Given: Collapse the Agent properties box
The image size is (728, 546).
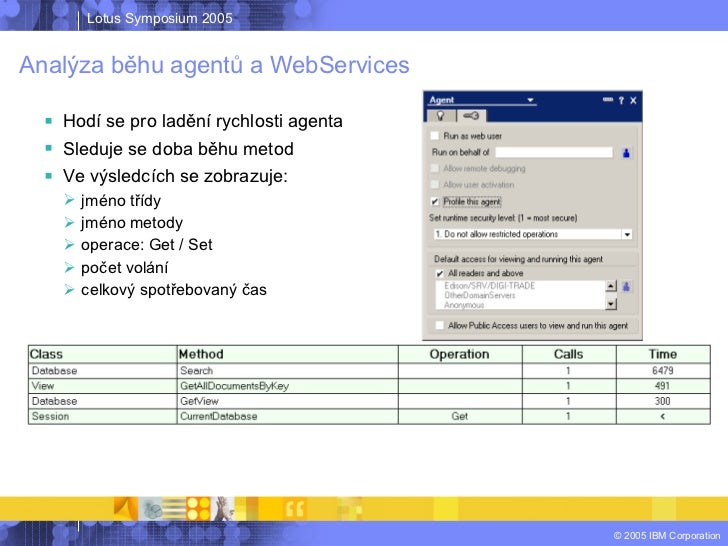Looking at the screenshot, I should pos(608,100).
